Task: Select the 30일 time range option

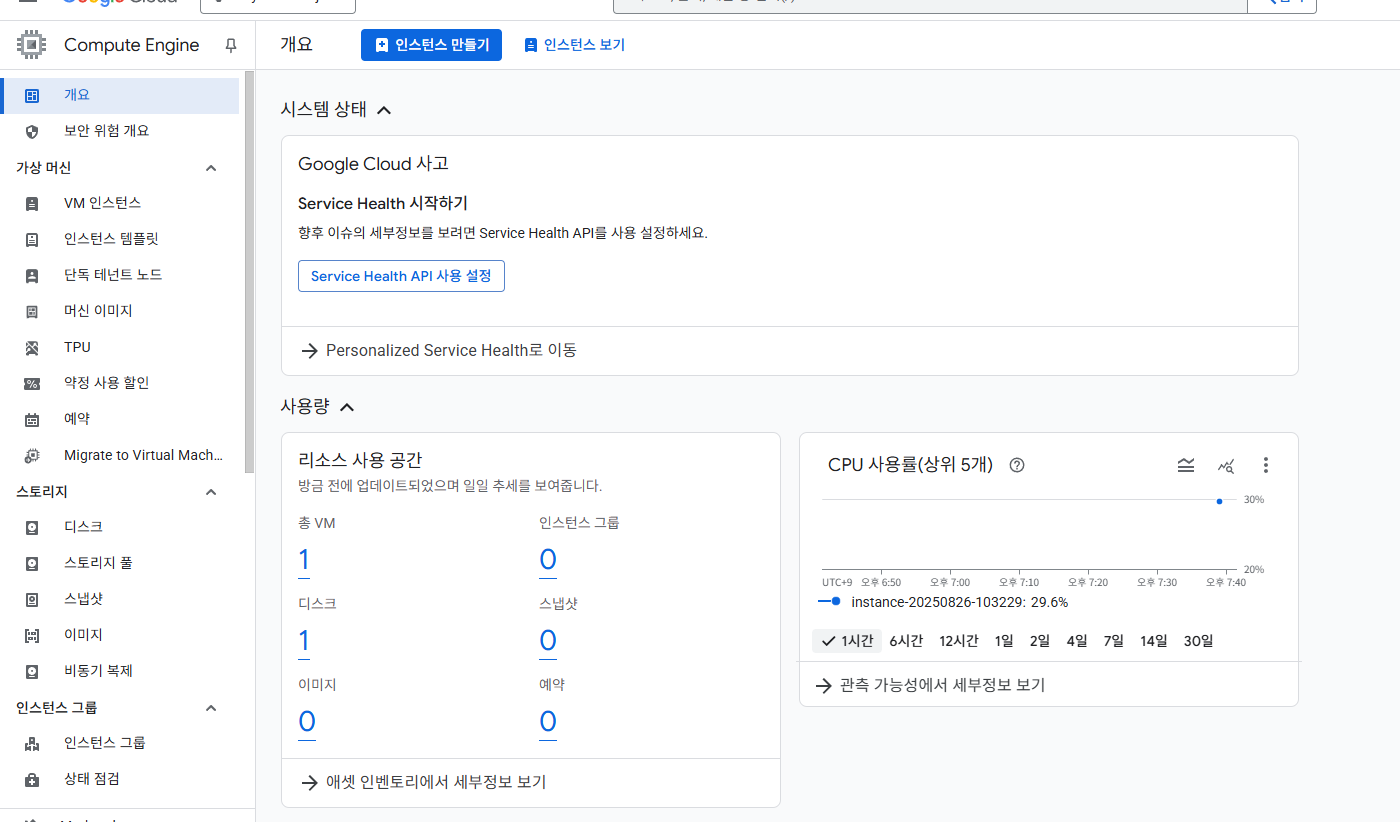Action: 1198,641
